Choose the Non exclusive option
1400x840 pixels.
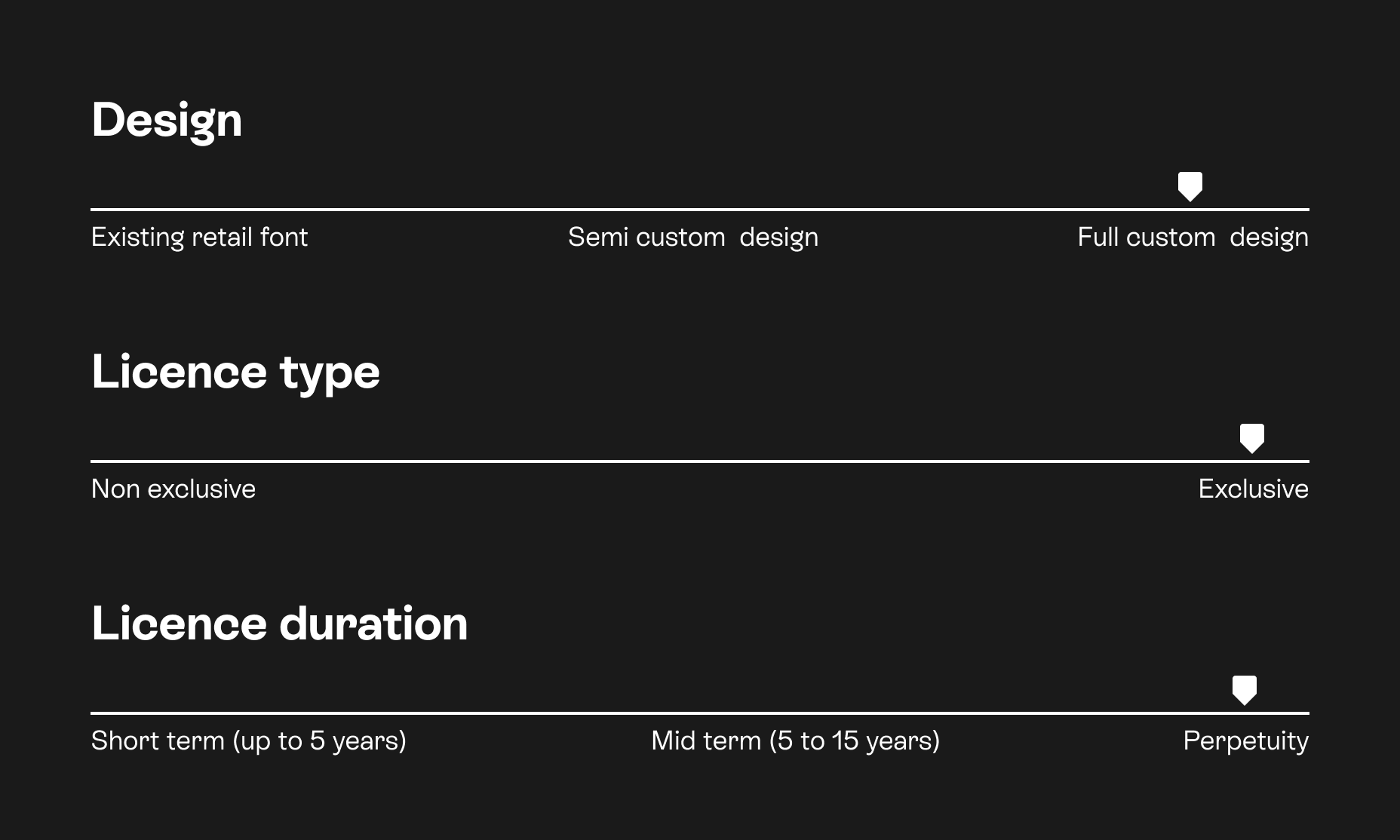[173, 489]
